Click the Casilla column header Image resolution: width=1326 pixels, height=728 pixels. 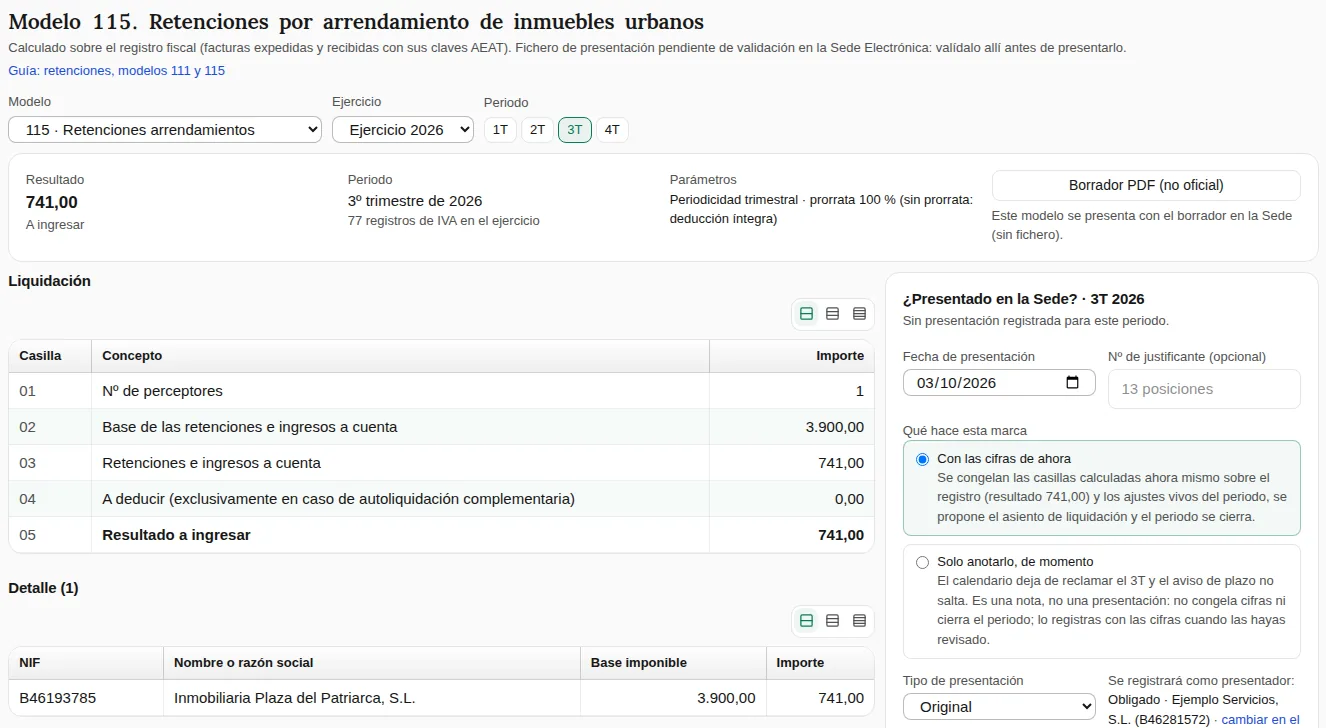coord(50,356)
